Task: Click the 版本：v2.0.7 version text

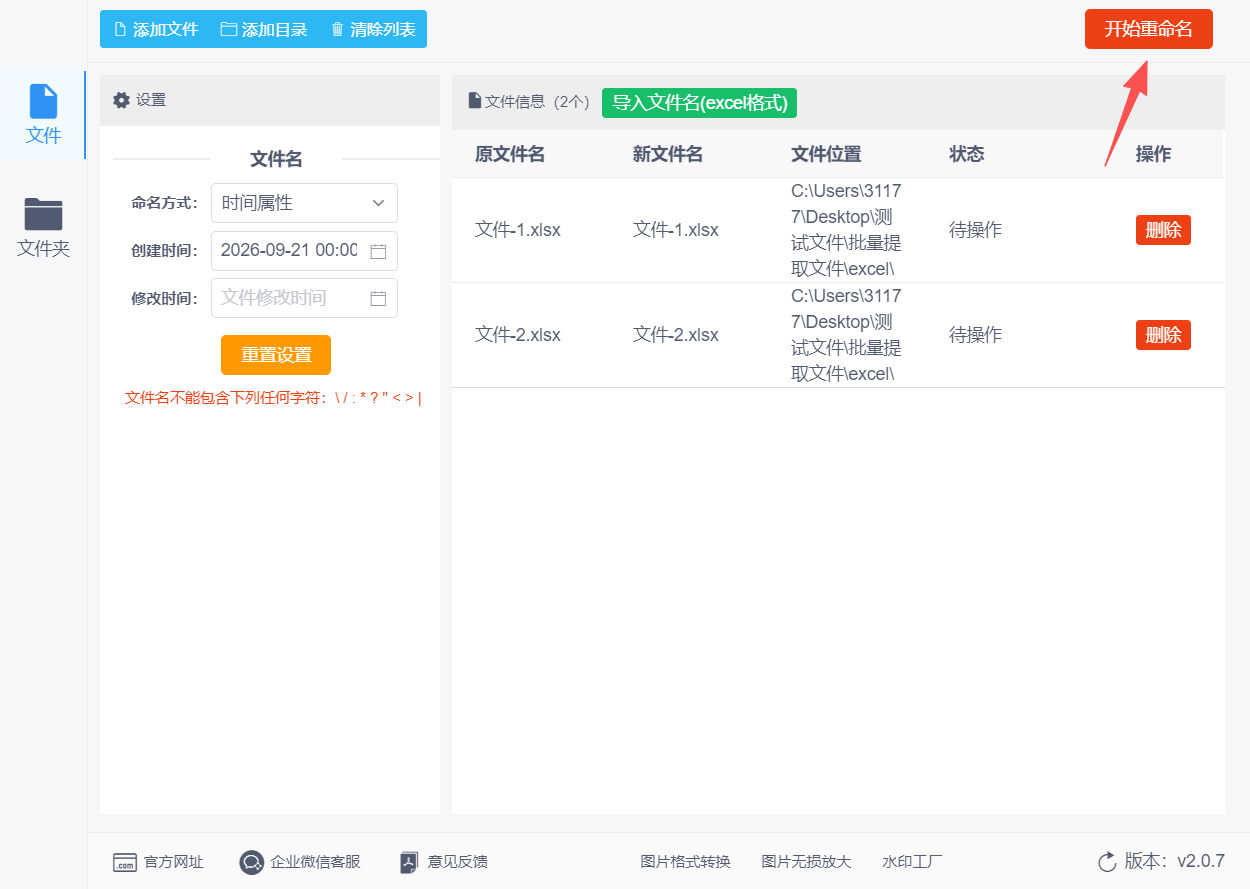Action: [1174, 861]
